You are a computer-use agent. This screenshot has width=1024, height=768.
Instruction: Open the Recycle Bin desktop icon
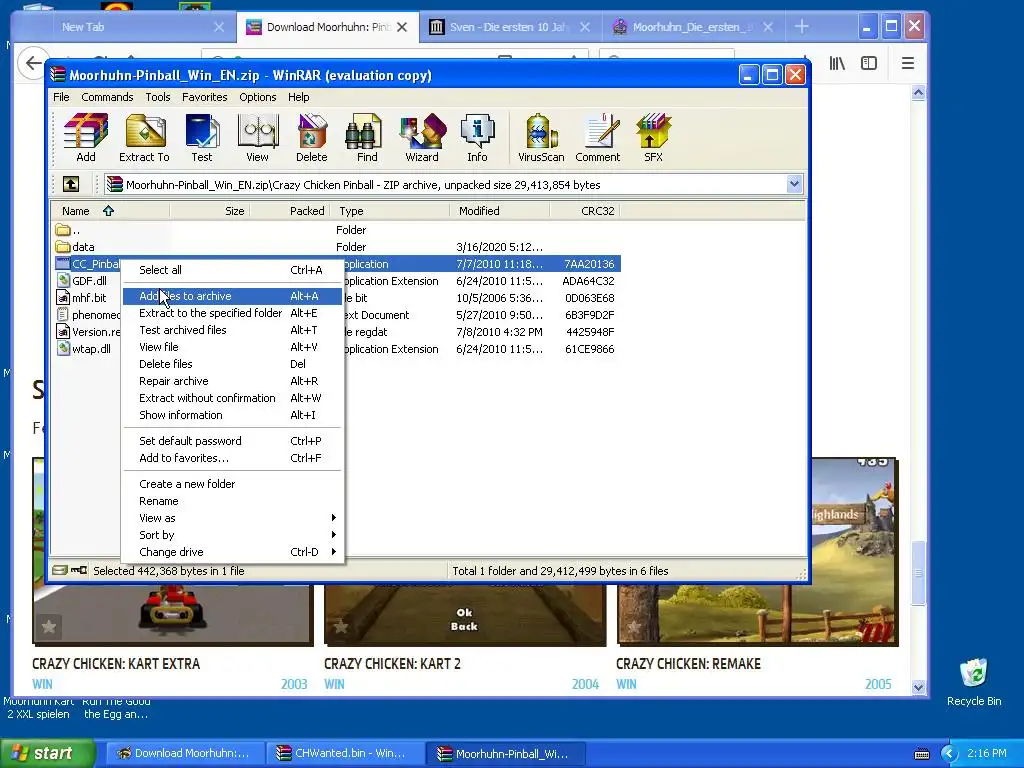[974, 682]
